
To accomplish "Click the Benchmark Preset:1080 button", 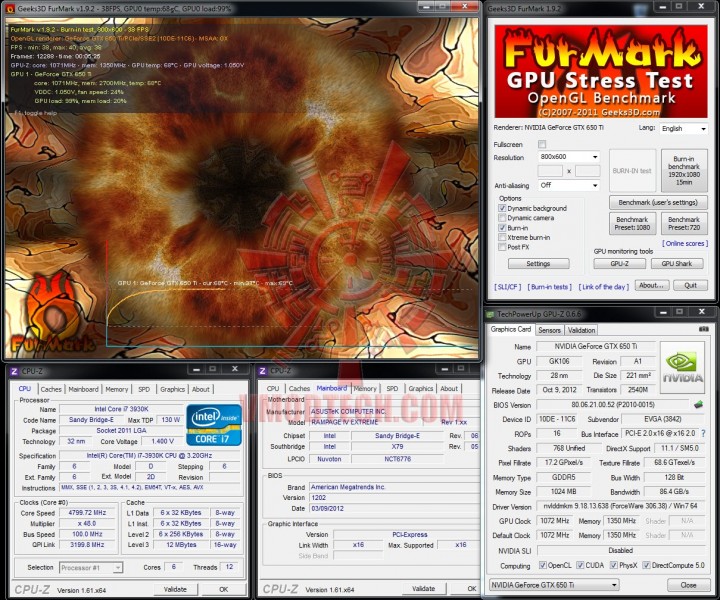I will pos(632,224).
